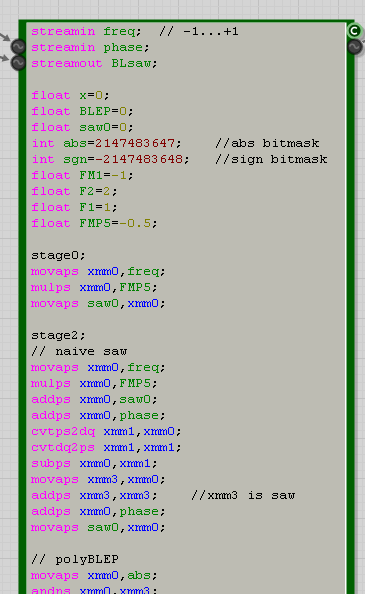Click the stage0; label line

58,255
